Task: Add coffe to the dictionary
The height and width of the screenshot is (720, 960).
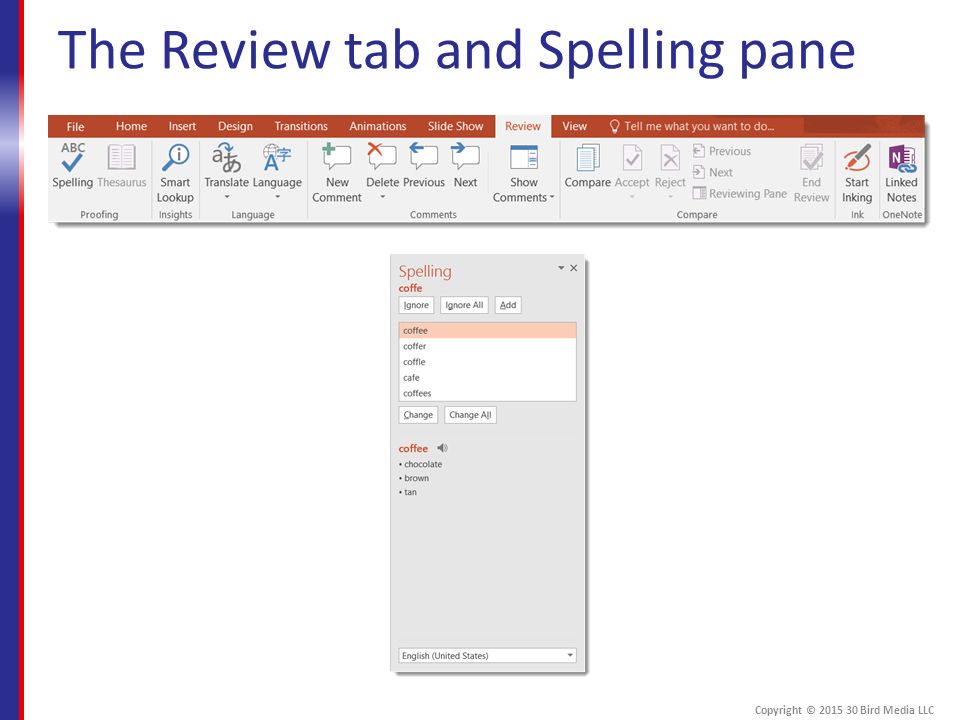Action: point(508,305)
